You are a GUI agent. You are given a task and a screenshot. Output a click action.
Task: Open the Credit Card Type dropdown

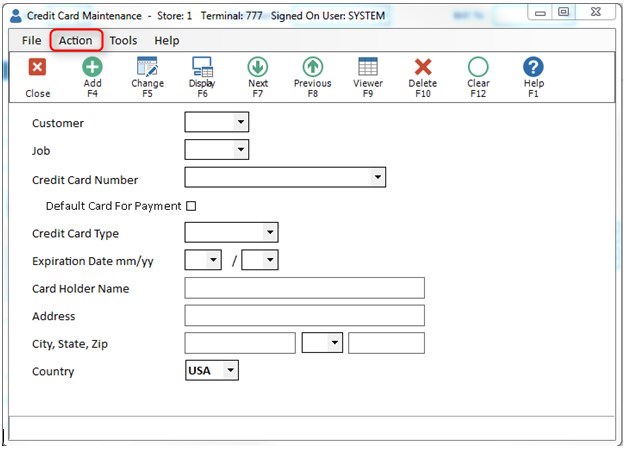(270, 233)
